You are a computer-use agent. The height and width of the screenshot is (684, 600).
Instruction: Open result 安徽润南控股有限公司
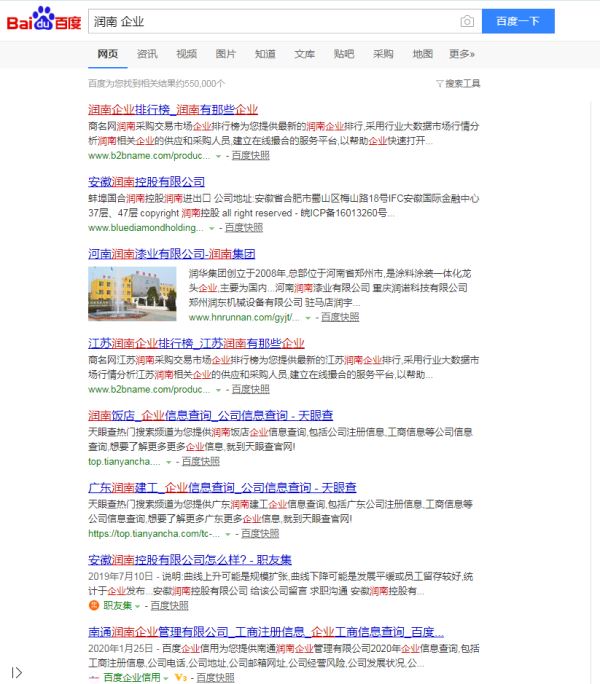pyautogui.click(x=146, y=181)
